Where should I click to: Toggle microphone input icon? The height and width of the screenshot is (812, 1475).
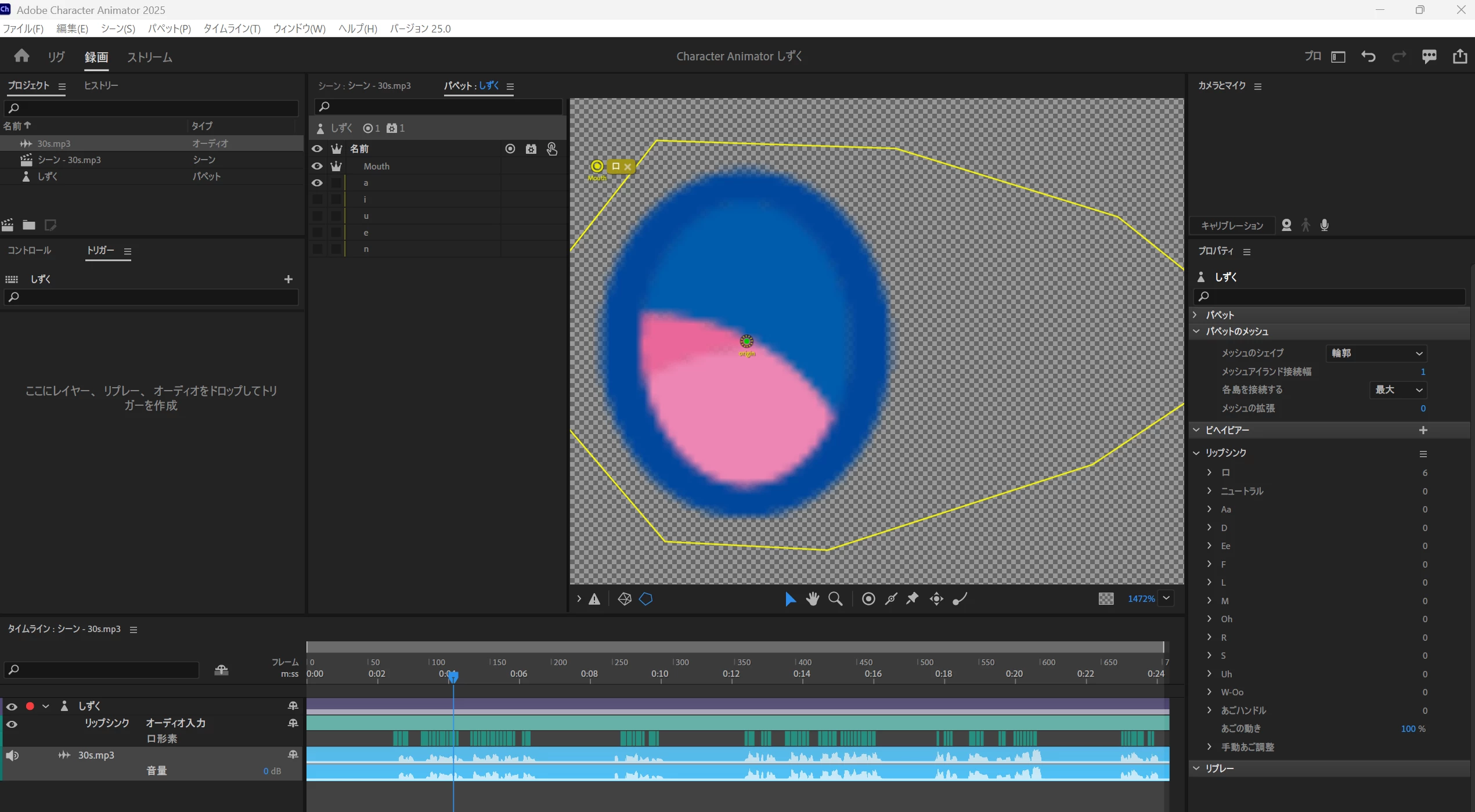1325,225
